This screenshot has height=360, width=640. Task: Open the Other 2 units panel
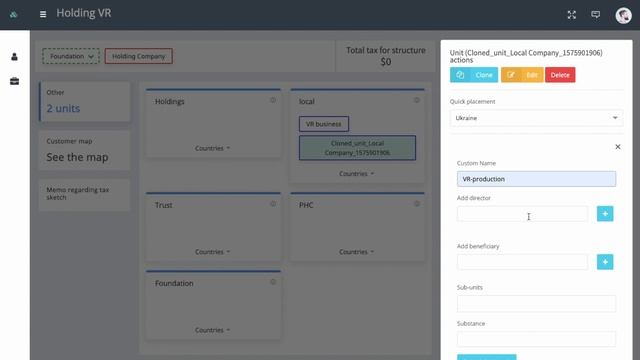[x=85, y=102]
